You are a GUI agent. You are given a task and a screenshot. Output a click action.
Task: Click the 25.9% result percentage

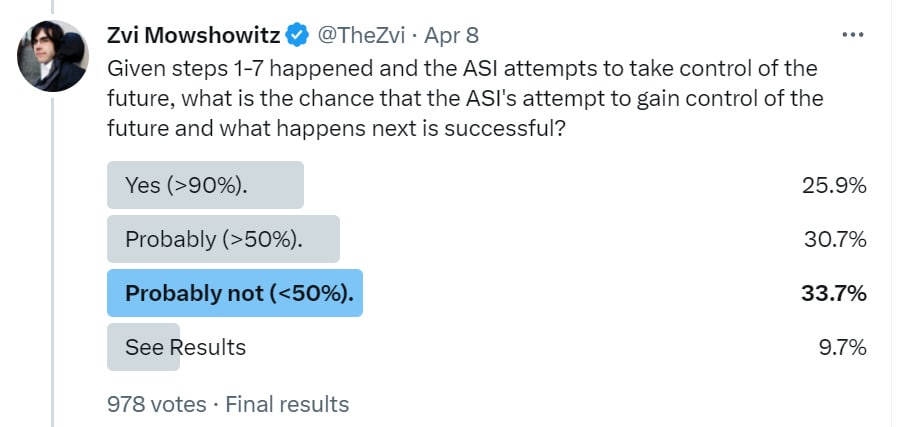point(835,185)
